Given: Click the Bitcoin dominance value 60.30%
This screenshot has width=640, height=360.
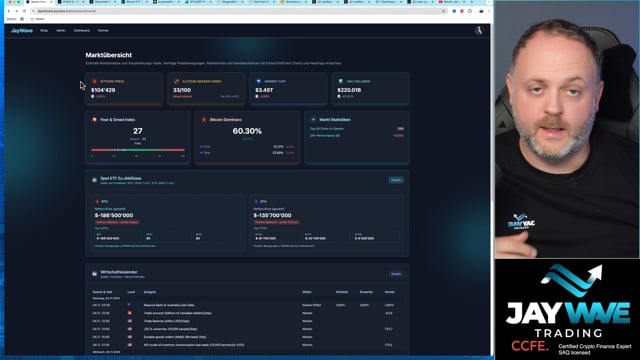Looking at the screenshot, I should (x=247, y=131).
